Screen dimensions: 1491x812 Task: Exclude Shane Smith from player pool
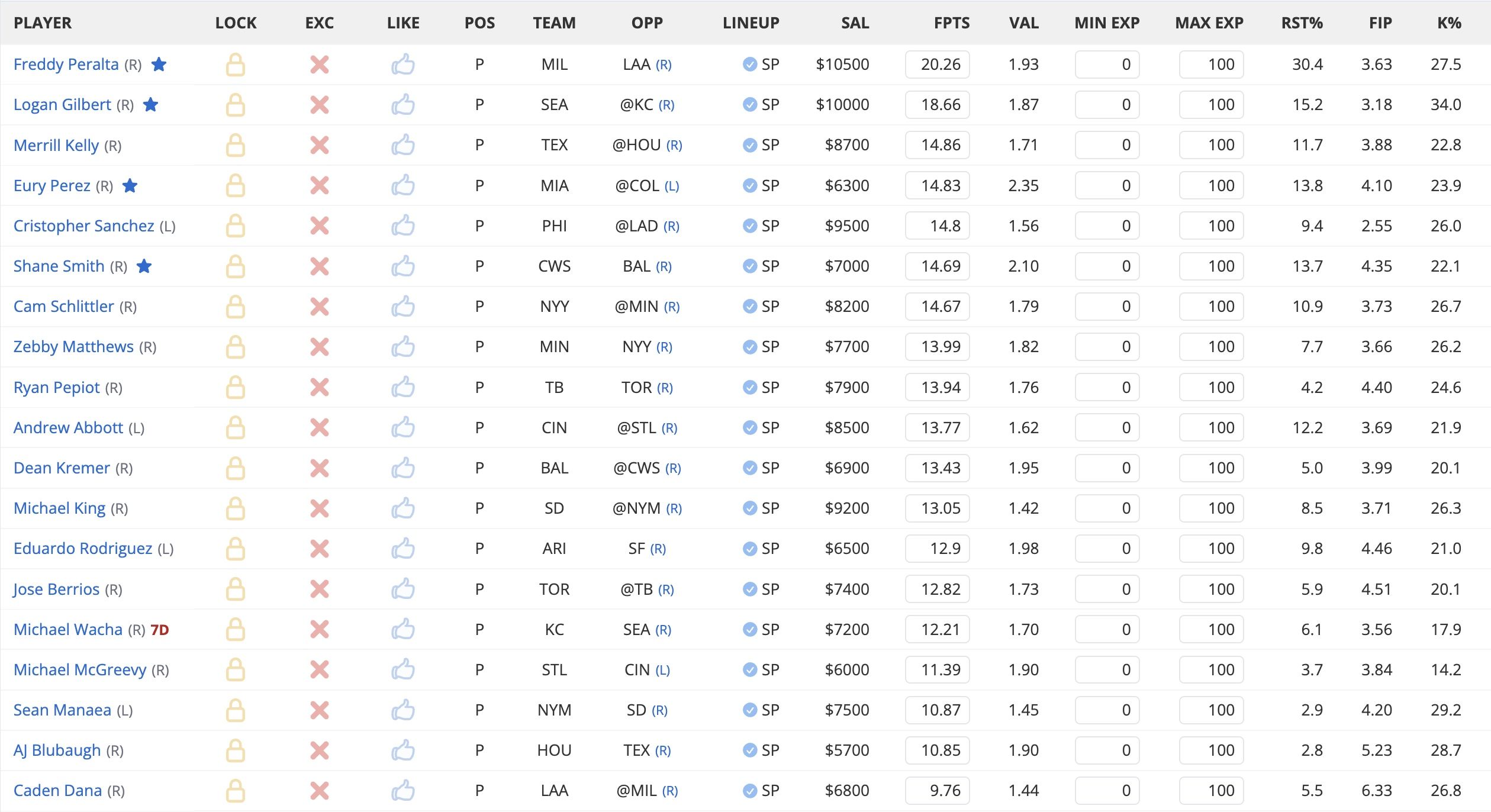point(319,266)
